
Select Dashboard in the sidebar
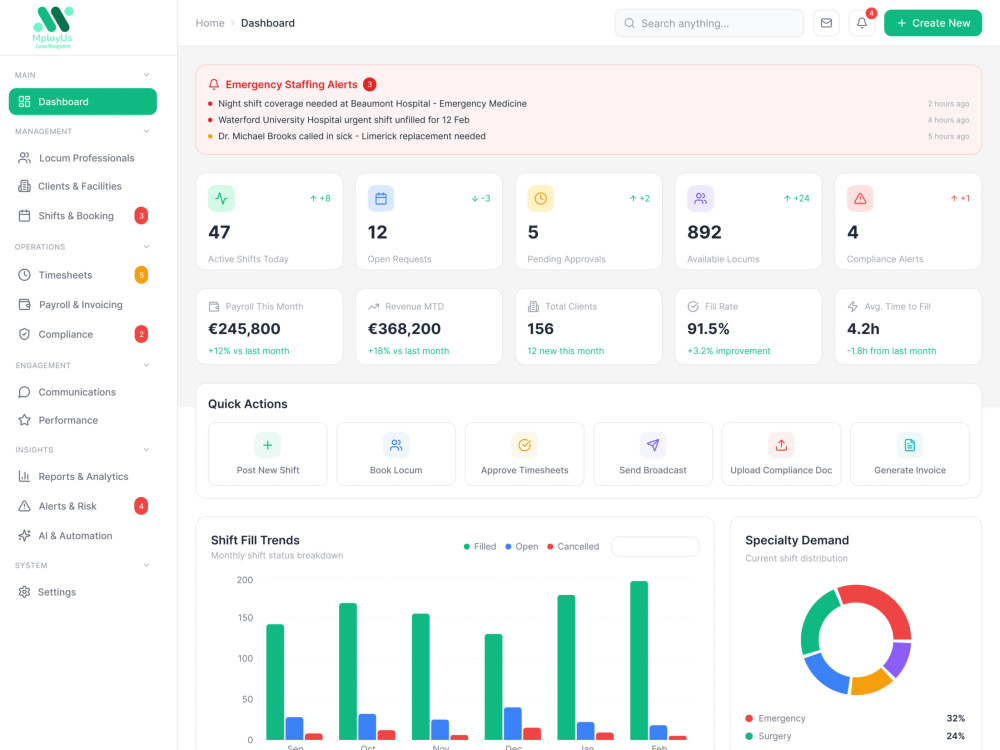(83, 101)
